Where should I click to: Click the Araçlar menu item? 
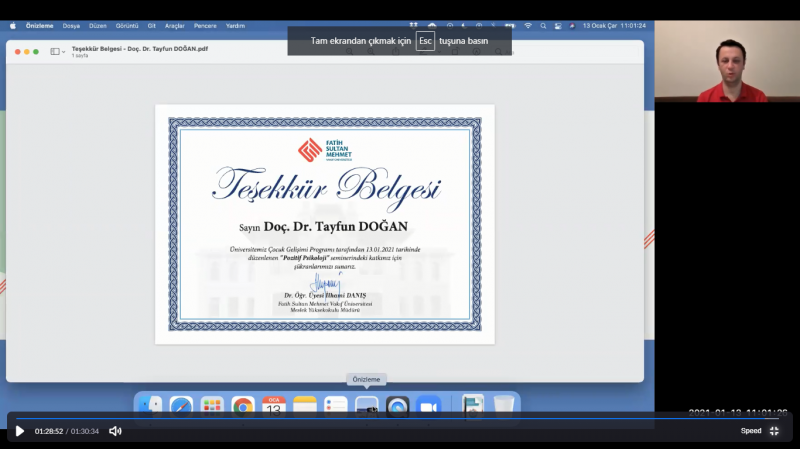(175, 25)
